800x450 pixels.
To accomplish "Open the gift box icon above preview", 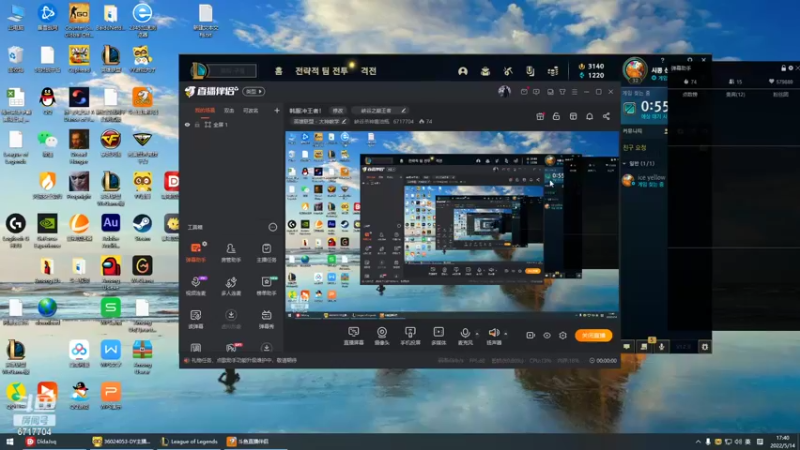I will [540, 116].
